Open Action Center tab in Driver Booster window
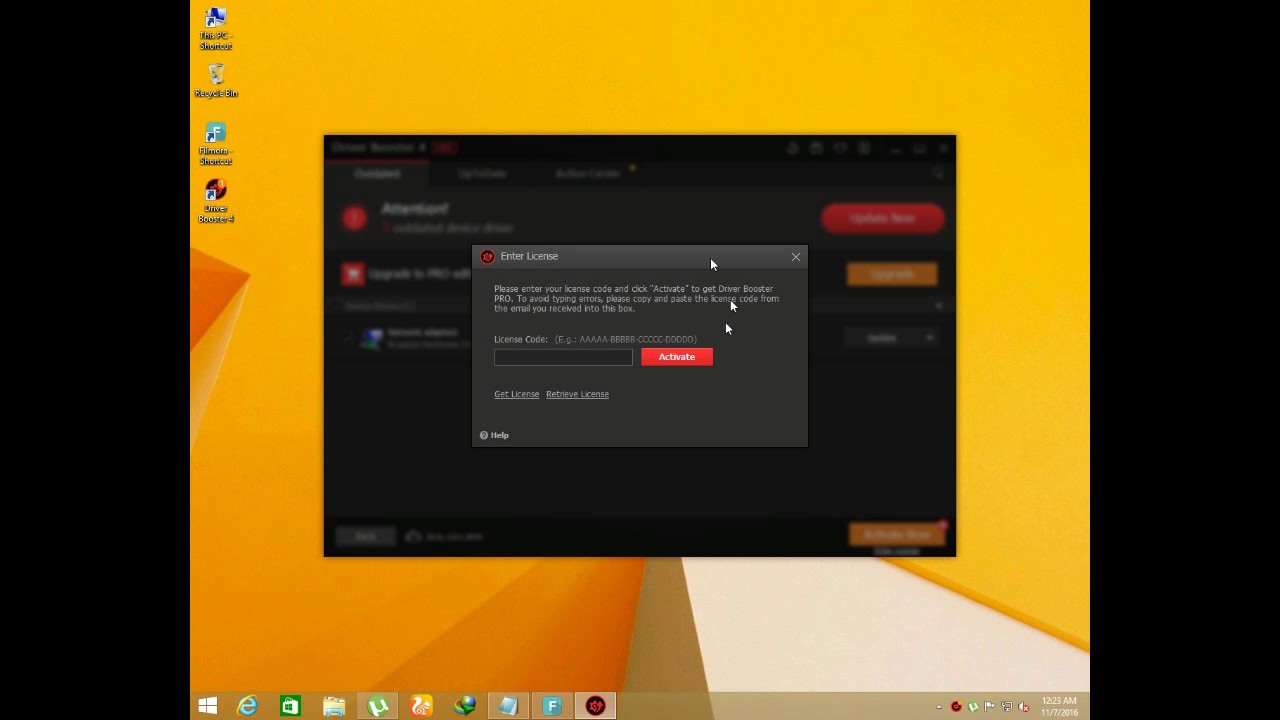Image resolution: width=1280 pixels, height=720 pixels. click(x=588, y=173)
